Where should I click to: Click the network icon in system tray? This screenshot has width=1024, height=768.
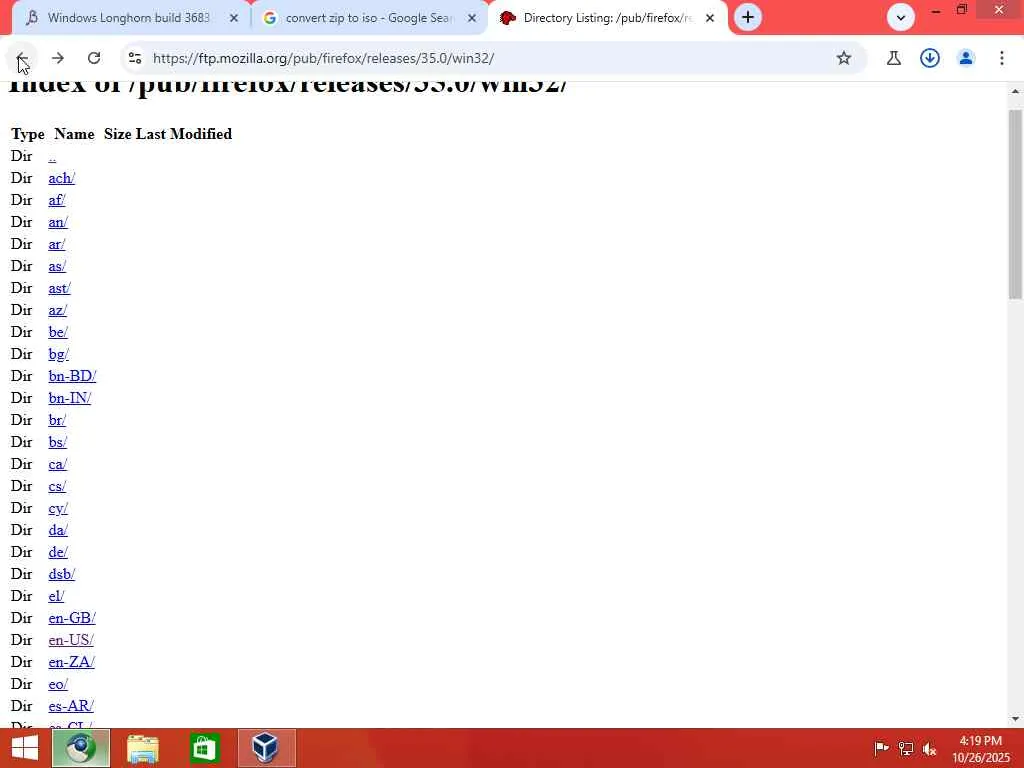[x=905, y=748]
